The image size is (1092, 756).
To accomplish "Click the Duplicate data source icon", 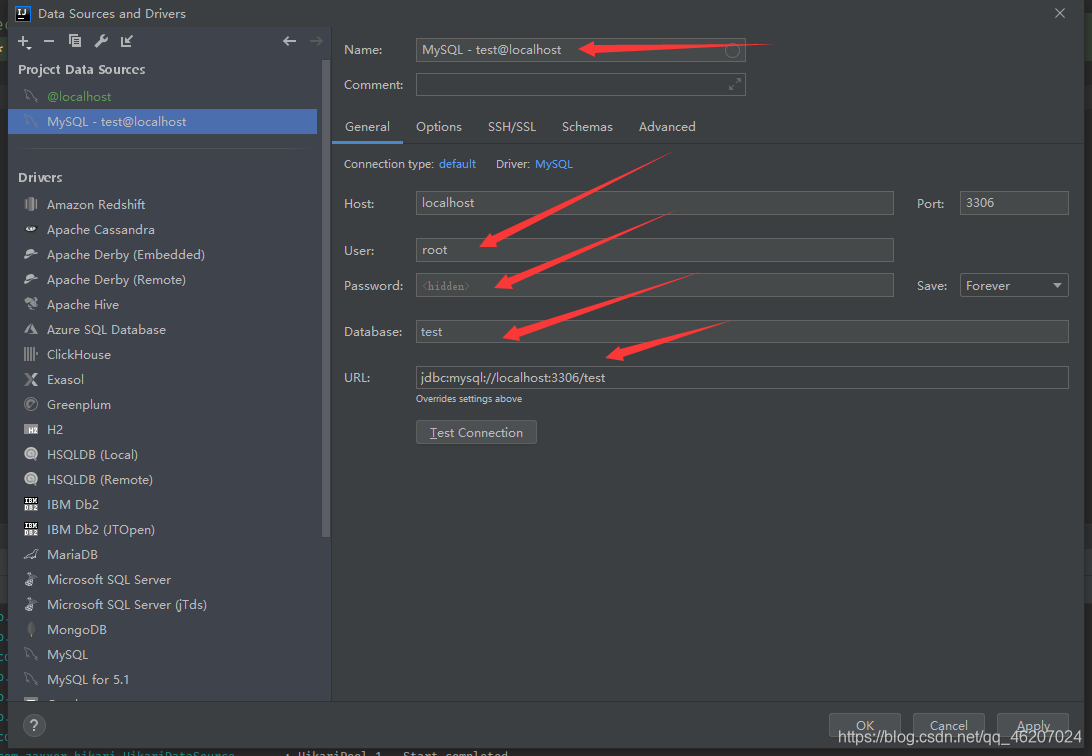I will point(75,41).
